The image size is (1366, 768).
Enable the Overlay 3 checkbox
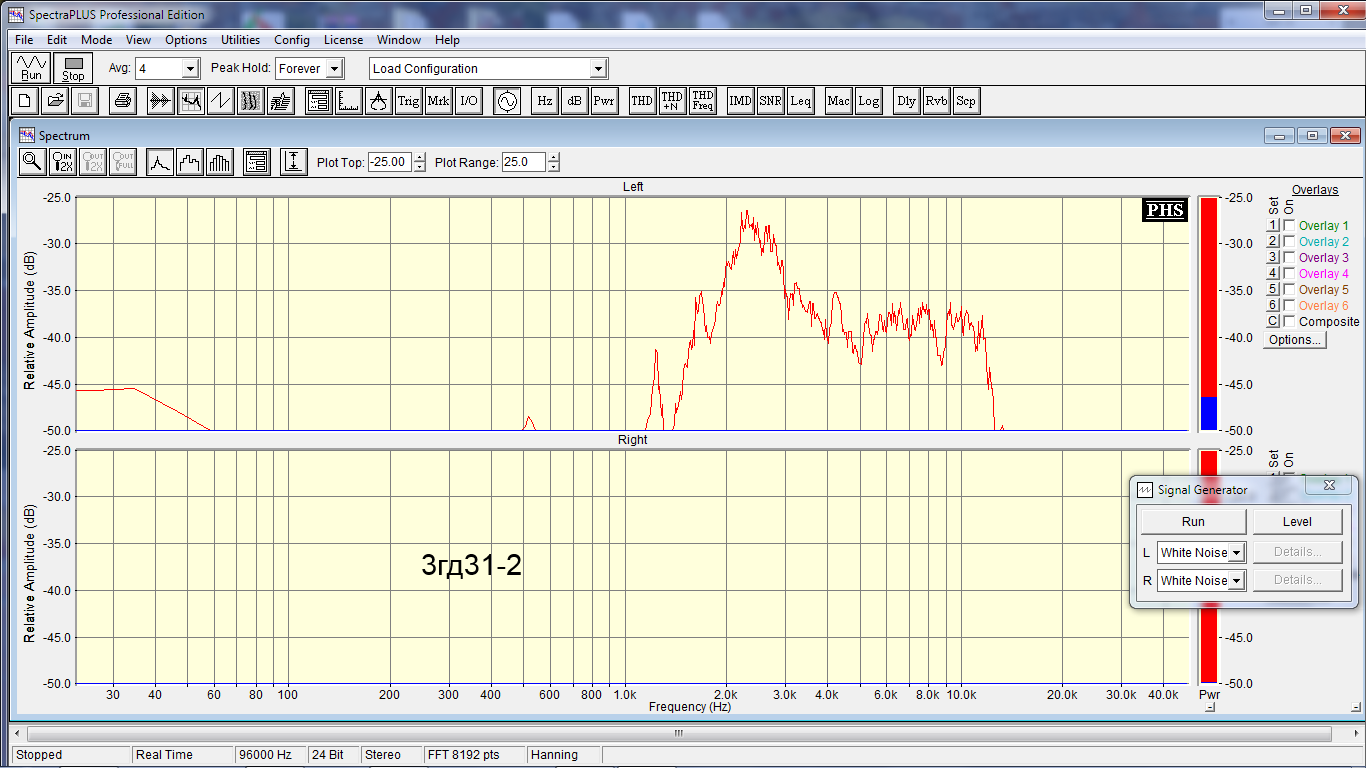point(1289,258)
